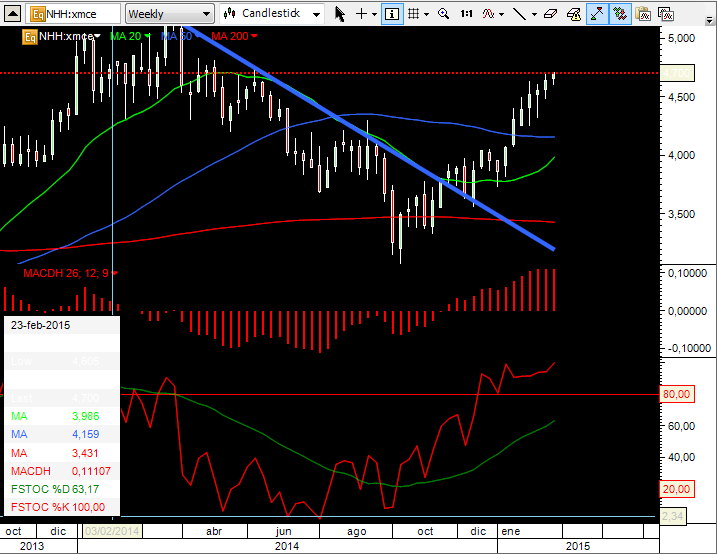717x554 pixels.
Task: Open the grid options dropdown arrow
Action: coord(427,15)
